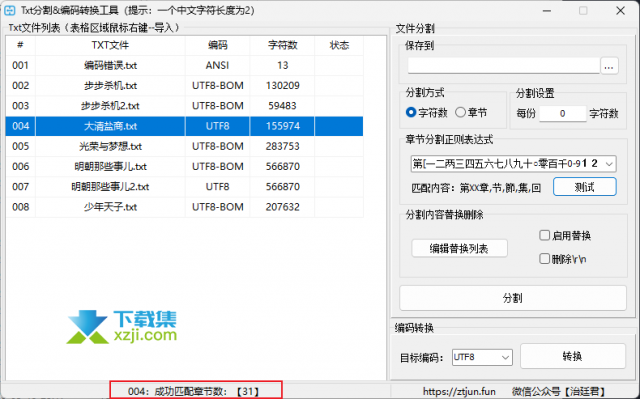Click the 207632 character count cell
The image size is (640, 399).
coord(282,207)
